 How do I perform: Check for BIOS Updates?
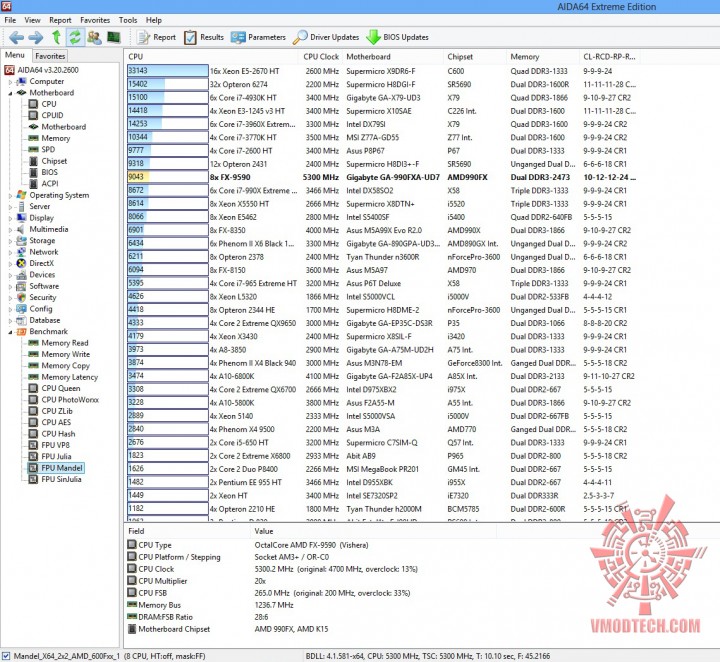pyautogui.click(x=397, y=37)
